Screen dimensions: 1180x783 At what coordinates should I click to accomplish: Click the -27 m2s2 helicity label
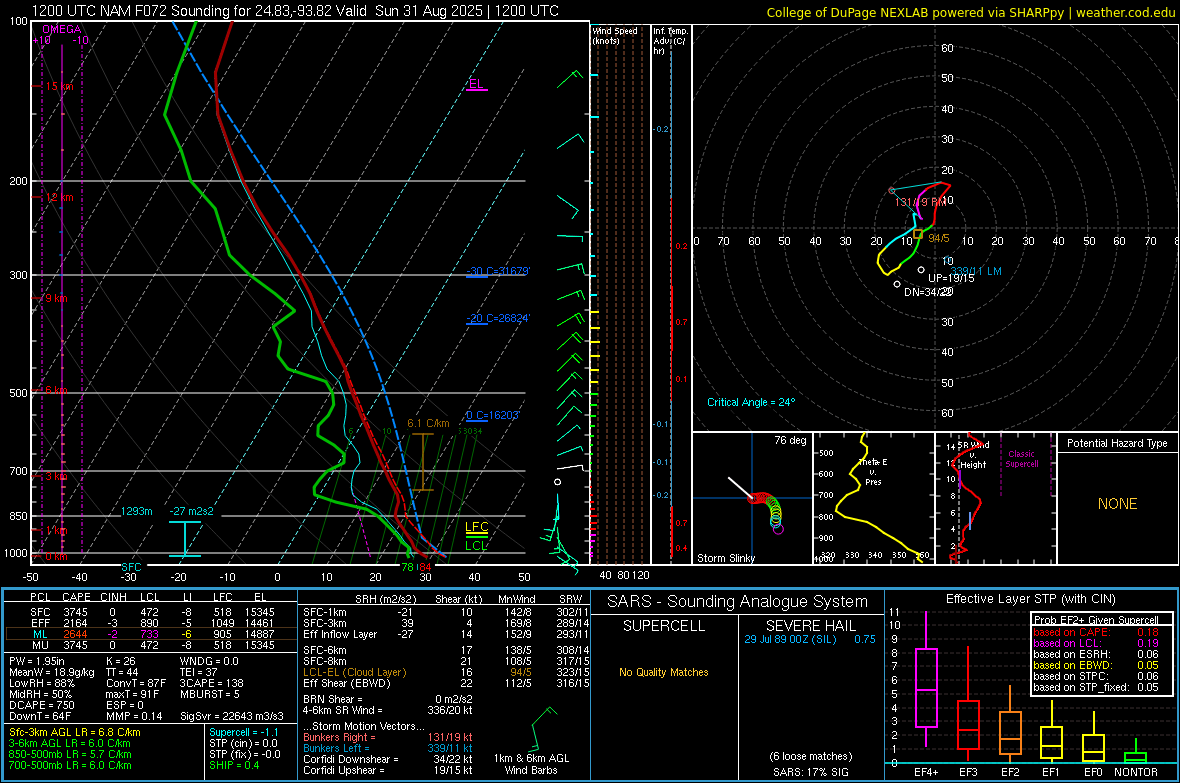191,511
